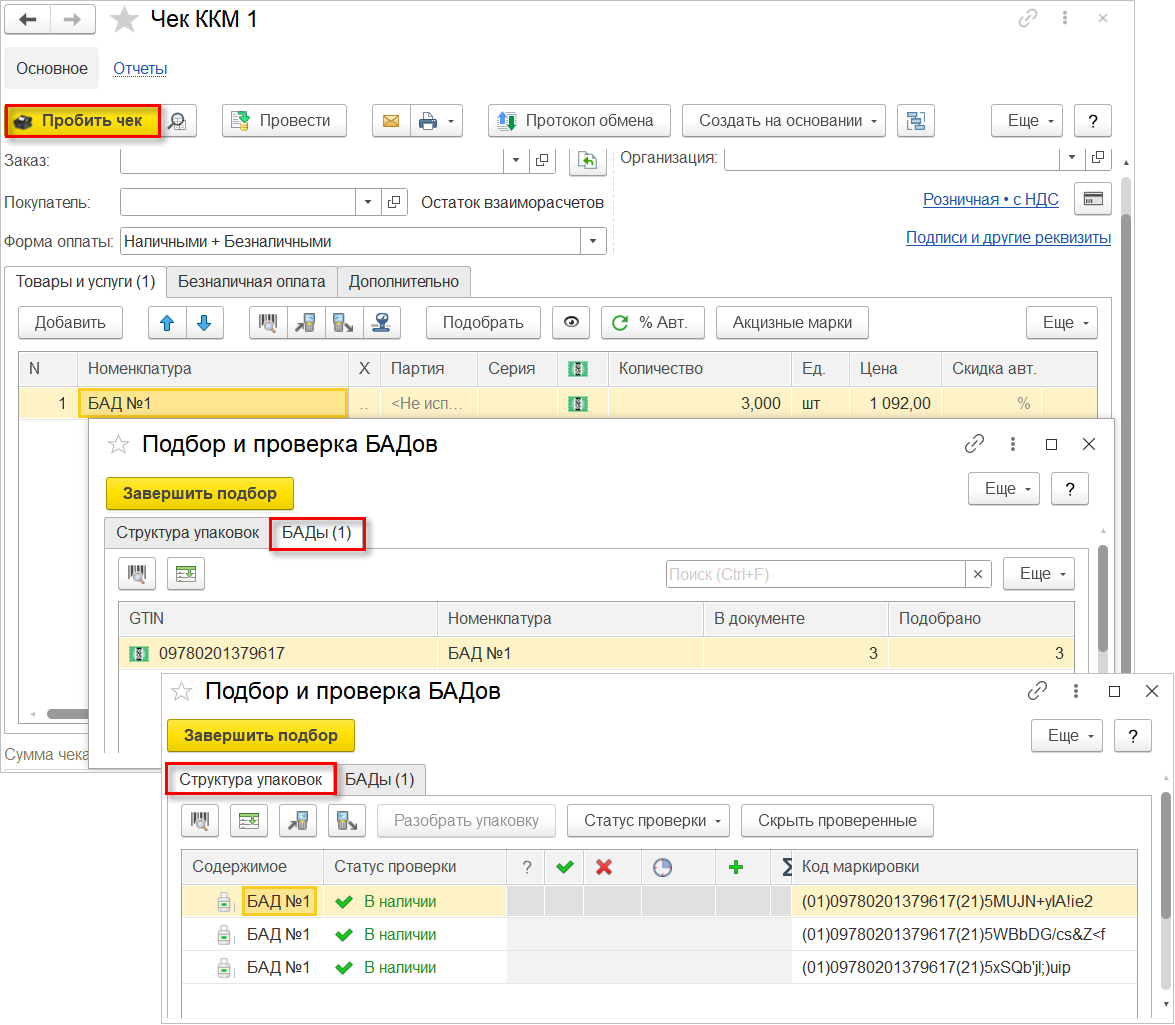Click the red cross column header
Screen dimensions: 1175x1025
point(604,867)
